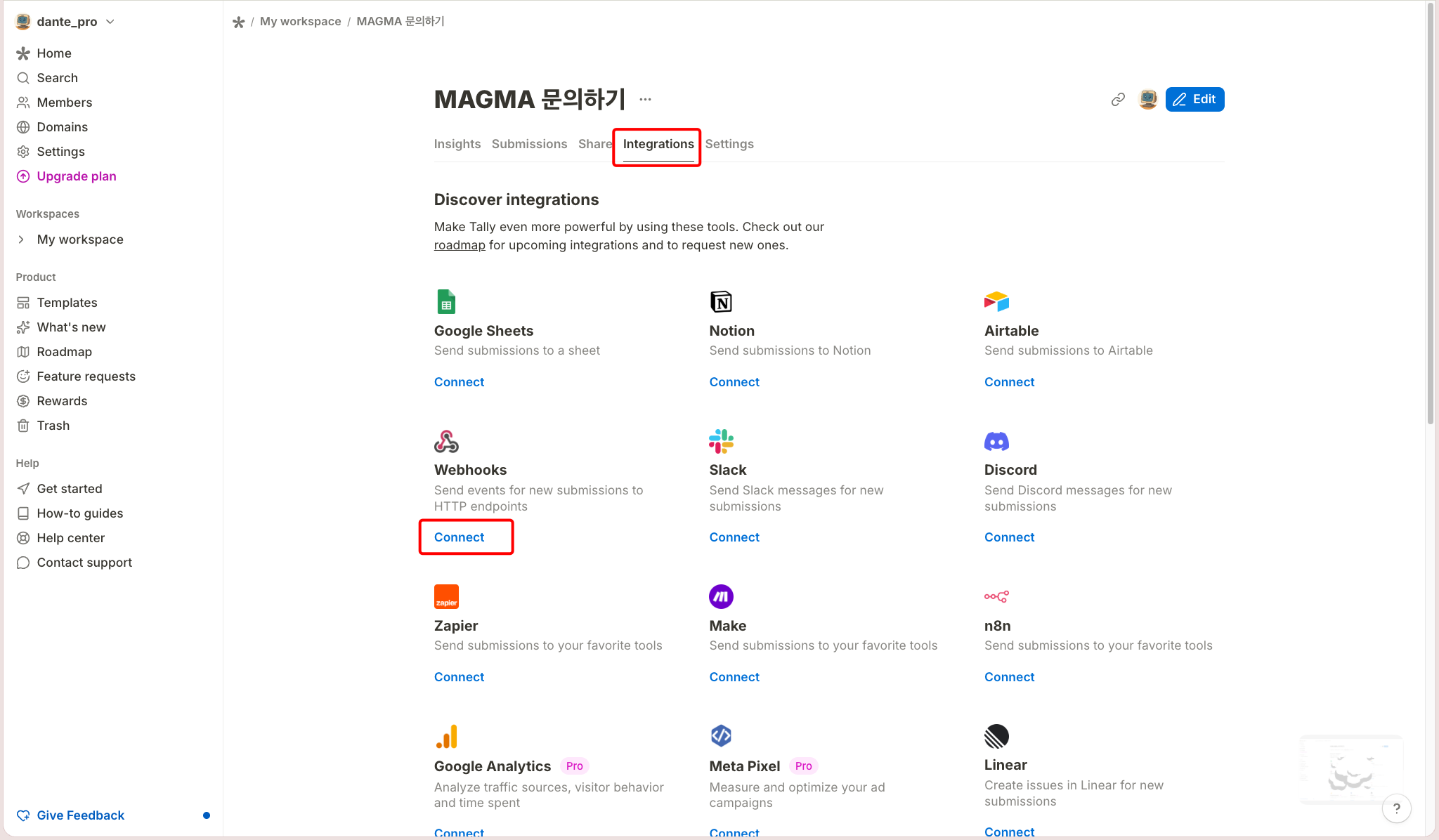1439x840 pixels.
Task: Click Upgrade plan in the sidebar
Action: 77,176
